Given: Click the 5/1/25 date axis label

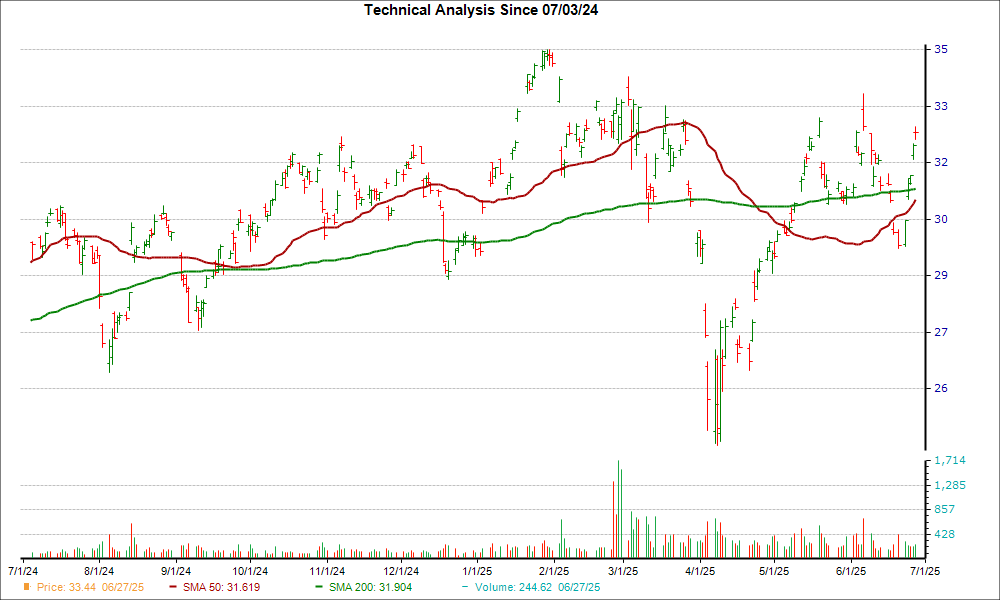Looking at the screenshot, I should (774, 571).
